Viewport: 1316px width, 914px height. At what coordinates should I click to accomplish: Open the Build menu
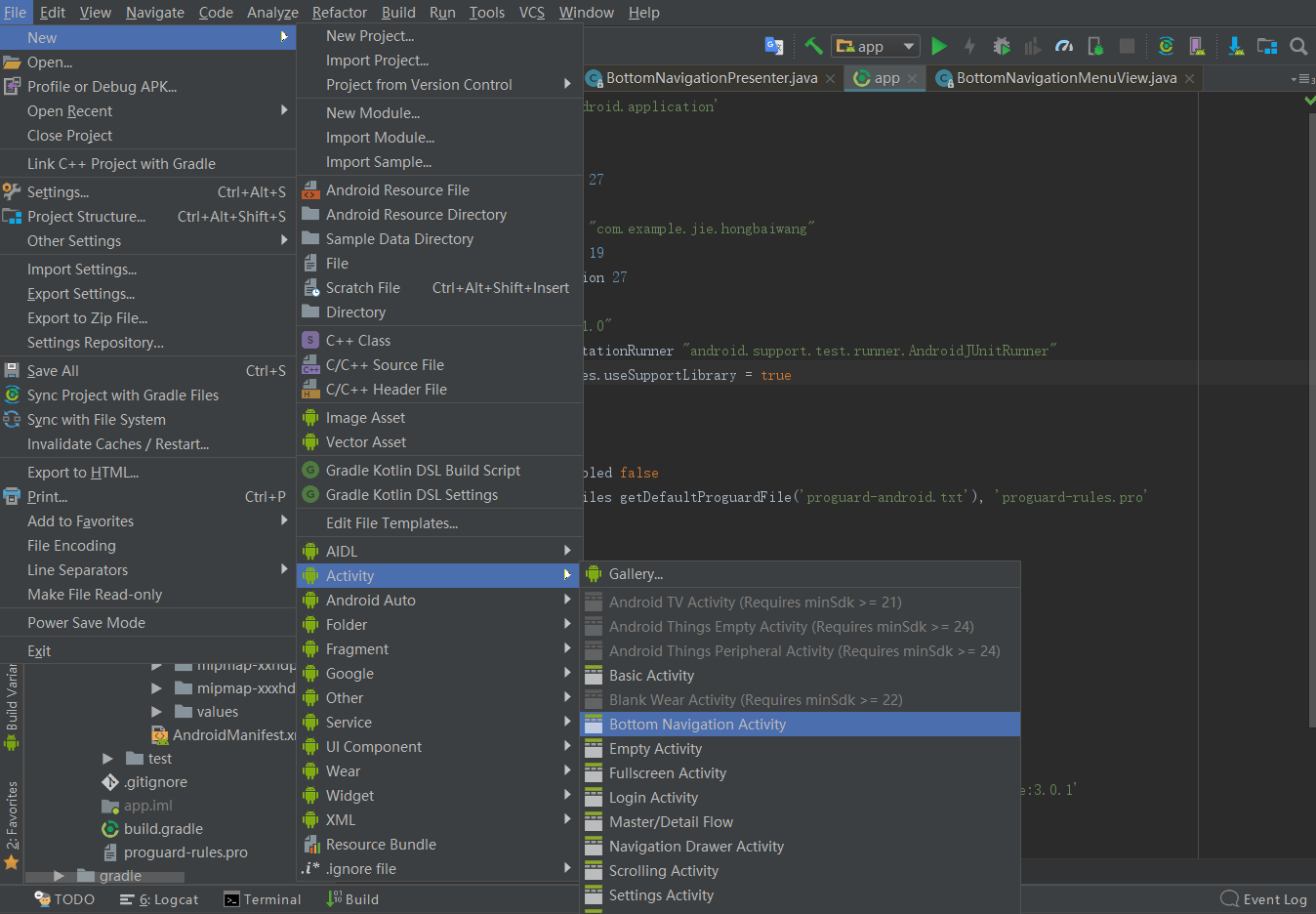[398, 12]
